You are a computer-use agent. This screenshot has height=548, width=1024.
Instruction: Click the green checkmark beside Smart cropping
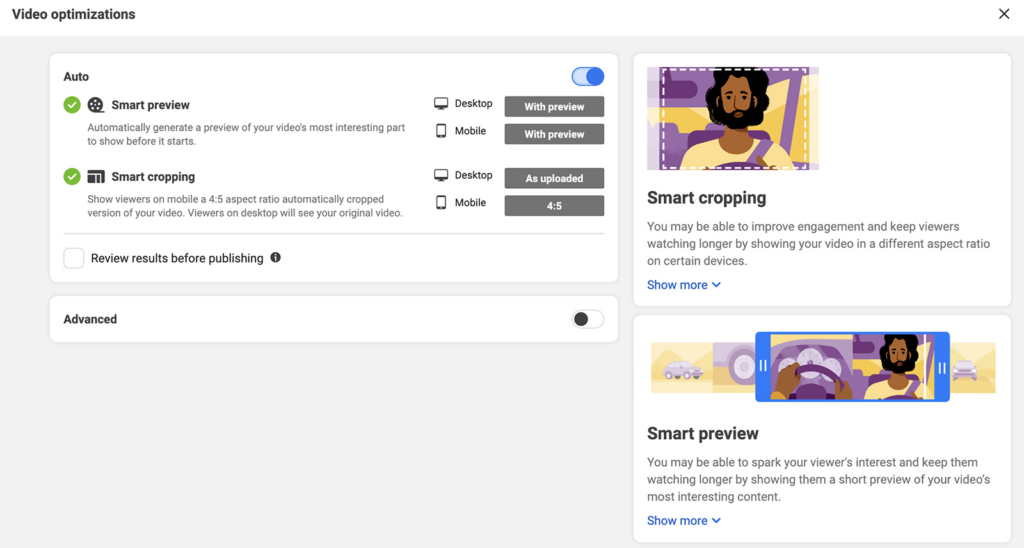tap(72, 177)
